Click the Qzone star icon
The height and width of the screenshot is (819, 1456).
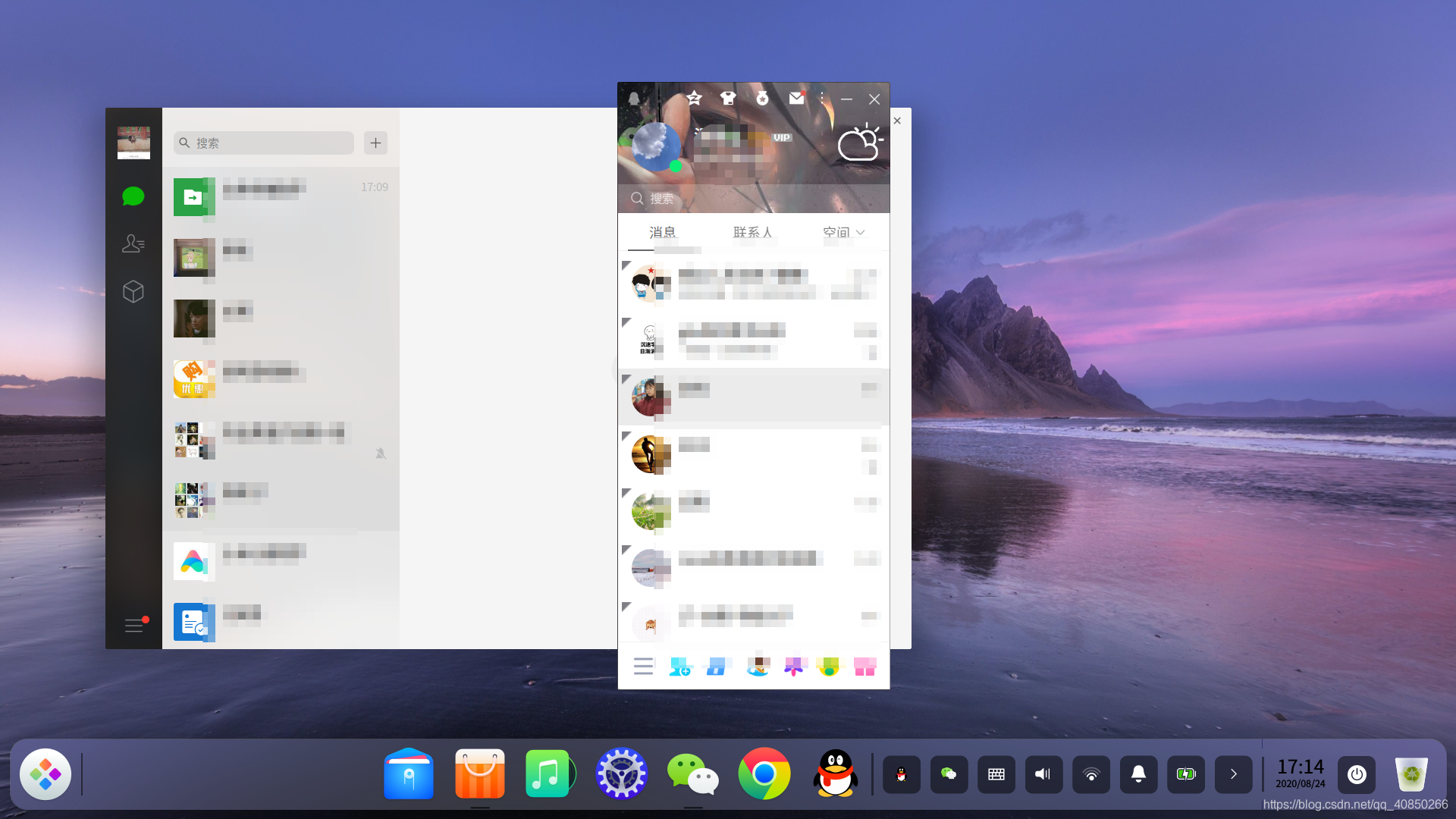tap(694, 99)
